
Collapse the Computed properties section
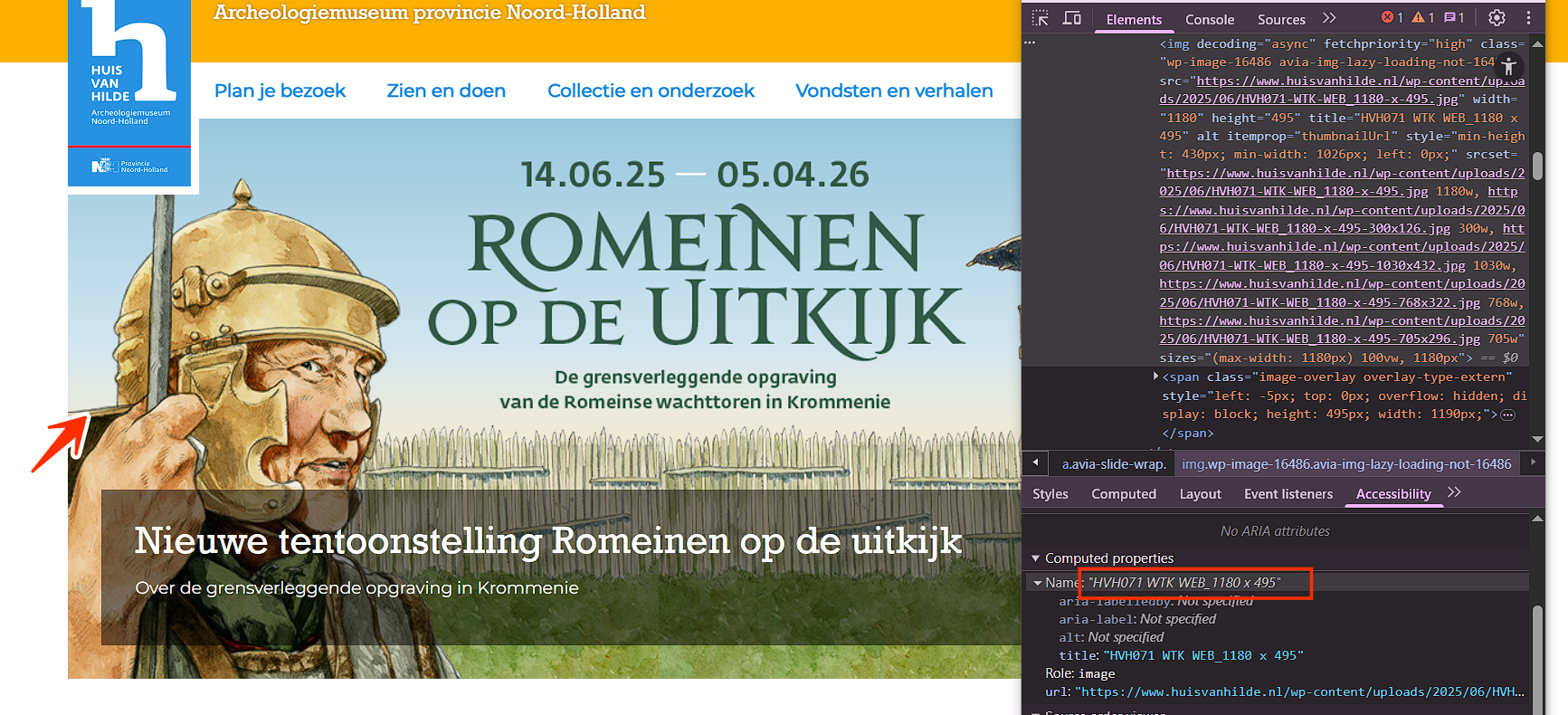pyautogui.click(x=1036, y=558)
